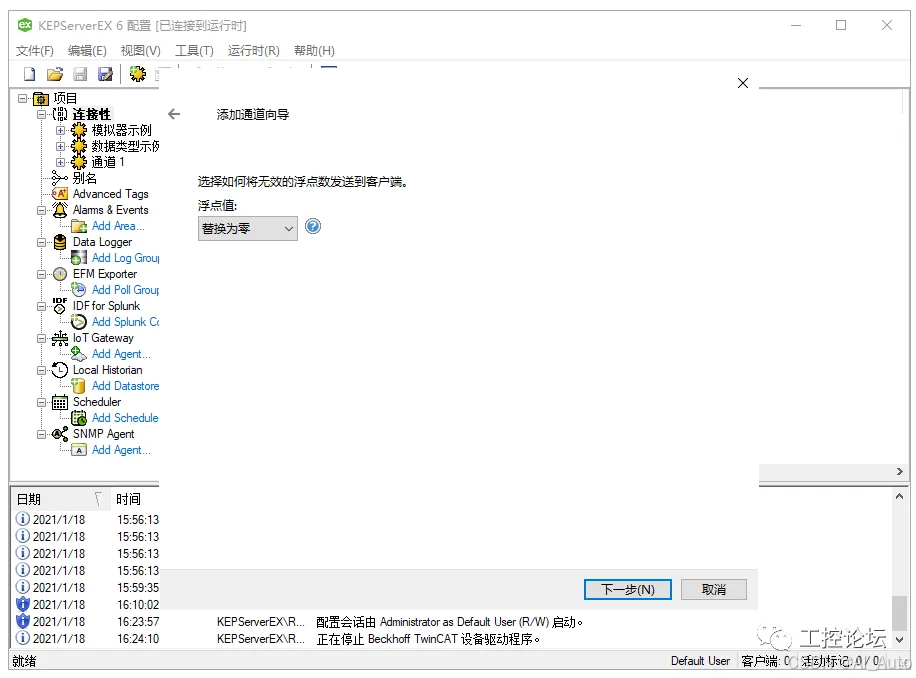Select the 连接性 connectivity icon

[x=60, y=114]
